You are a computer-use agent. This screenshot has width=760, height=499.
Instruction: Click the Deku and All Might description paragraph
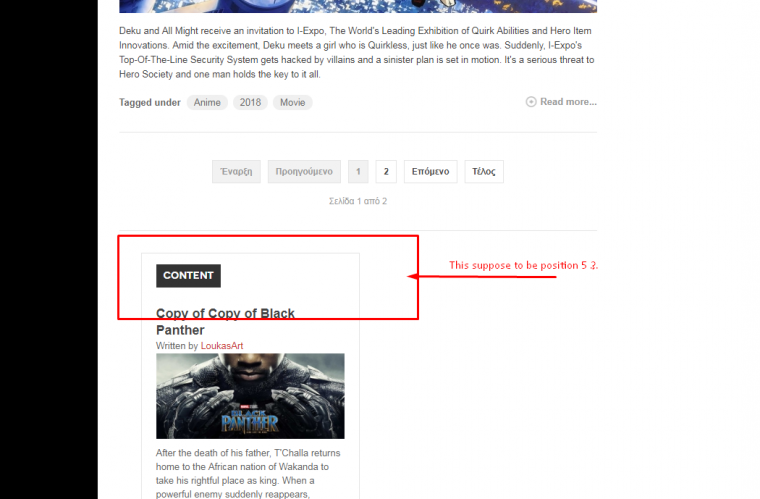(357, 52)
